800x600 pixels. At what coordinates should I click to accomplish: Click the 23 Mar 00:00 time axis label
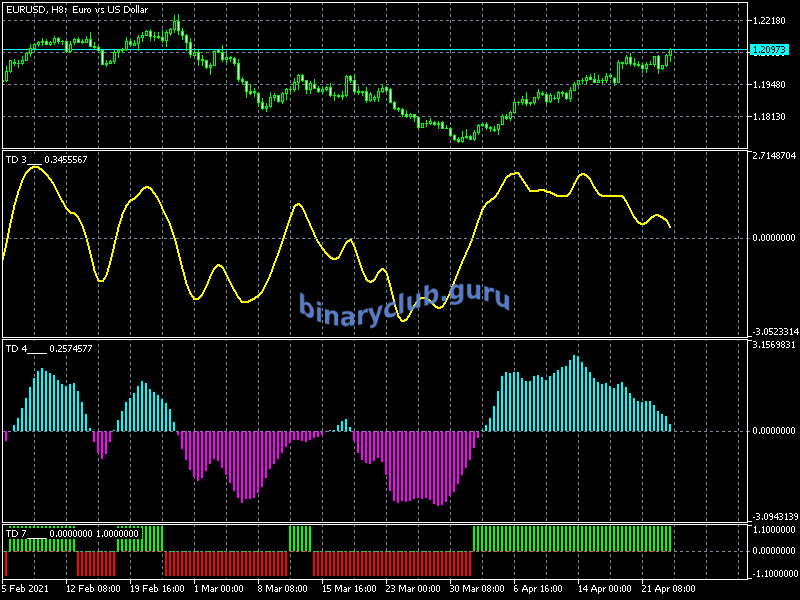[x=413, y=588]
